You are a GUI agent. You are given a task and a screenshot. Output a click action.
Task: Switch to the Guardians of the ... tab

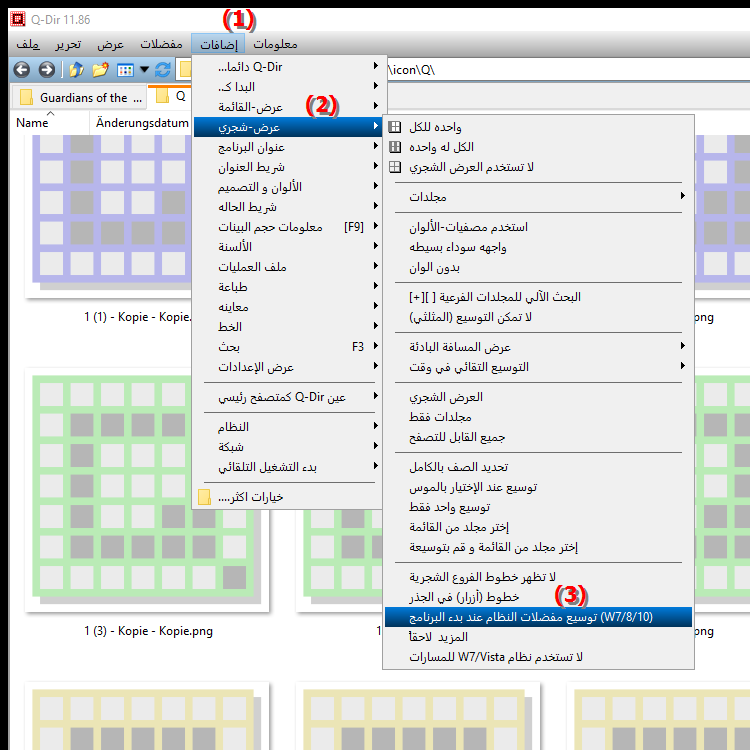[x=79, y=97]
